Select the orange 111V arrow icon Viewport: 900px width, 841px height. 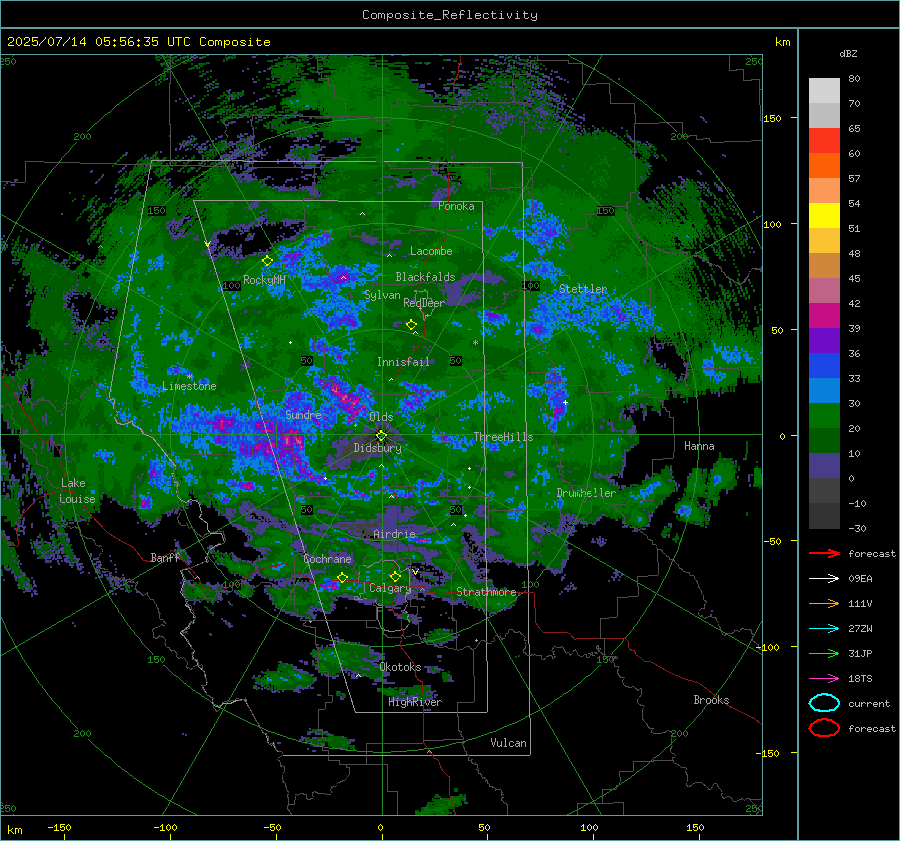[x=824, y=603]
